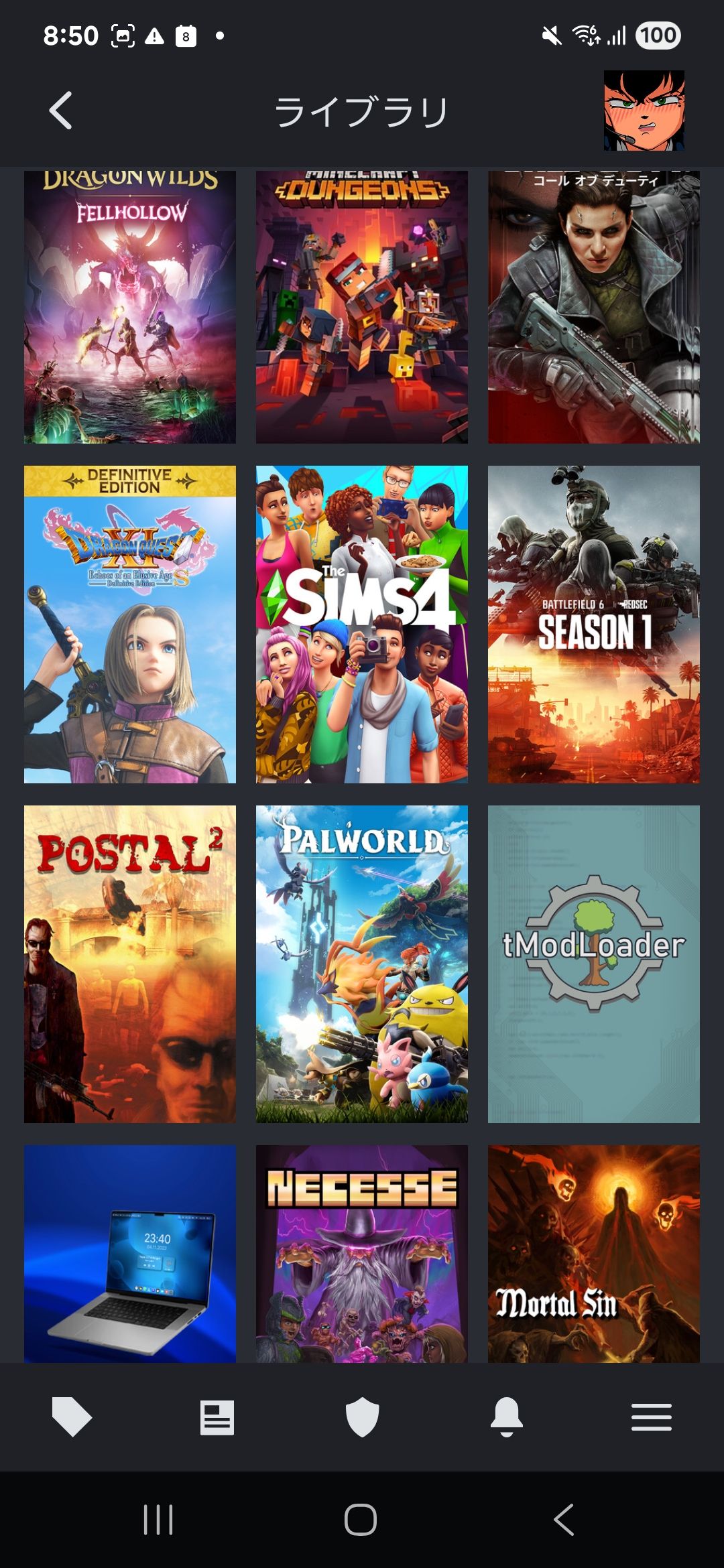The width and height of the screenshot is (724, 1568).
Task: Open the profile avatar picture
Action: 644,111
